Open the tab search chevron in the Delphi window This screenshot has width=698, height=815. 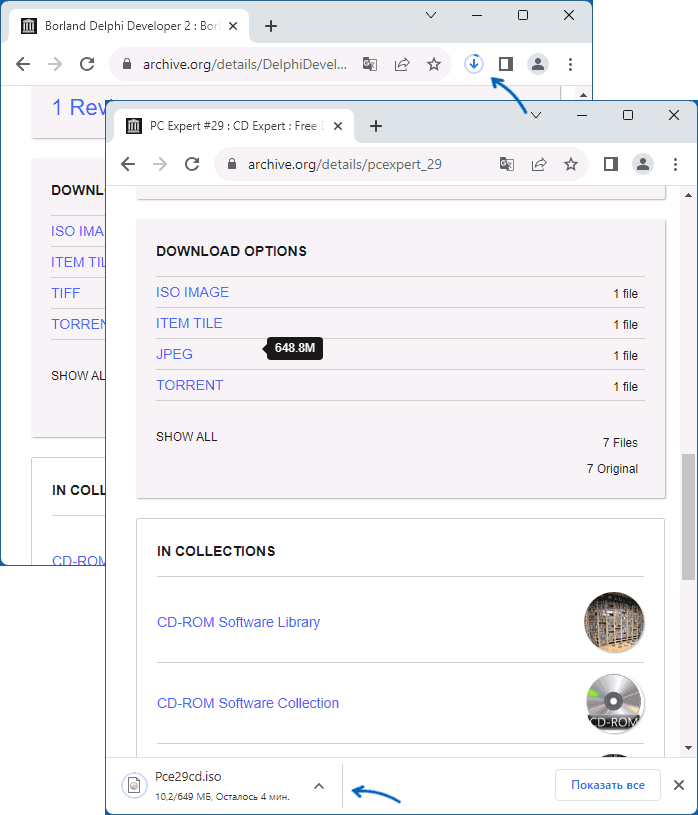click(x=431, y=16)
